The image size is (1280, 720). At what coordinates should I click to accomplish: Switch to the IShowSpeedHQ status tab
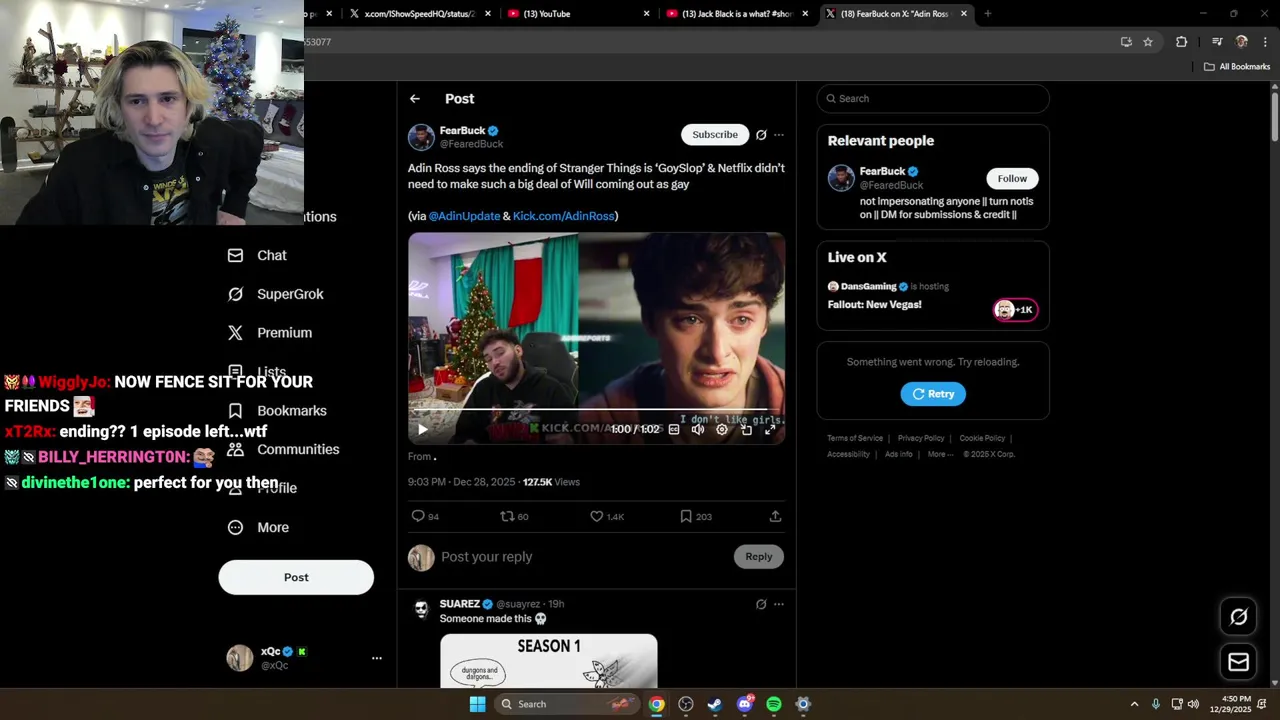420,14
